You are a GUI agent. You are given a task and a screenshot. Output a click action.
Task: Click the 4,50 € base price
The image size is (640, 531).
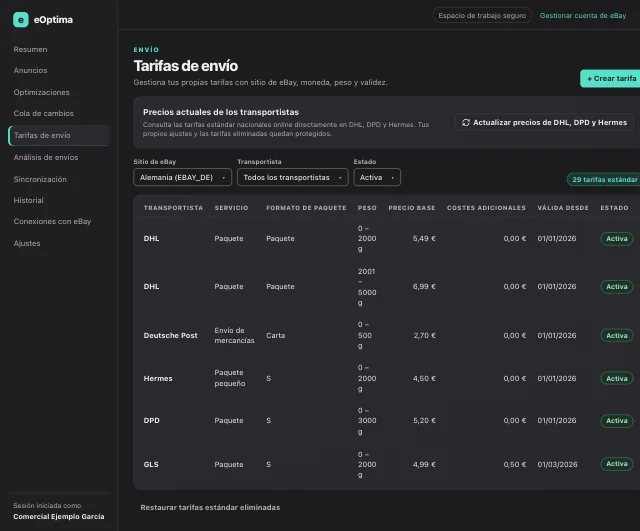click(x=424, y=379)
